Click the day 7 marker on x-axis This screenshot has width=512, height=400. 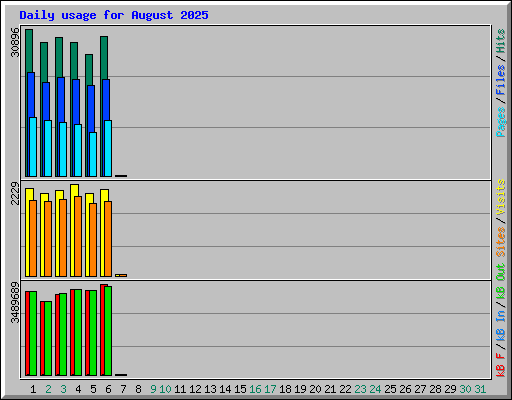(123, 389)
